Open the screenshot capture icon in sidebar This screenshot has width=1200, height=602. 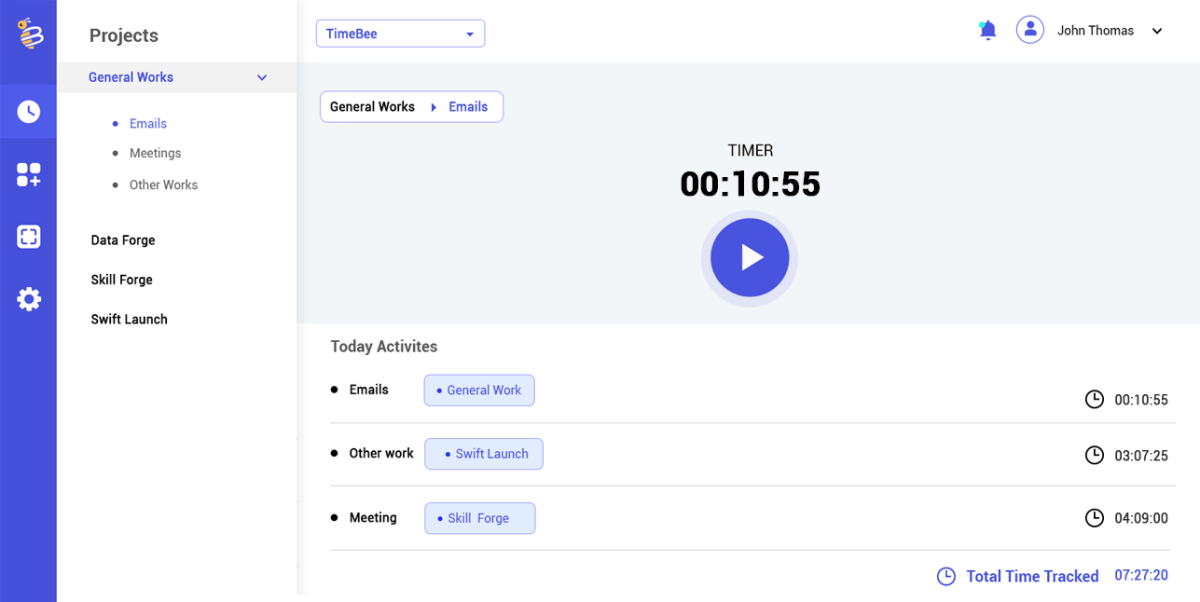[29, 237]
